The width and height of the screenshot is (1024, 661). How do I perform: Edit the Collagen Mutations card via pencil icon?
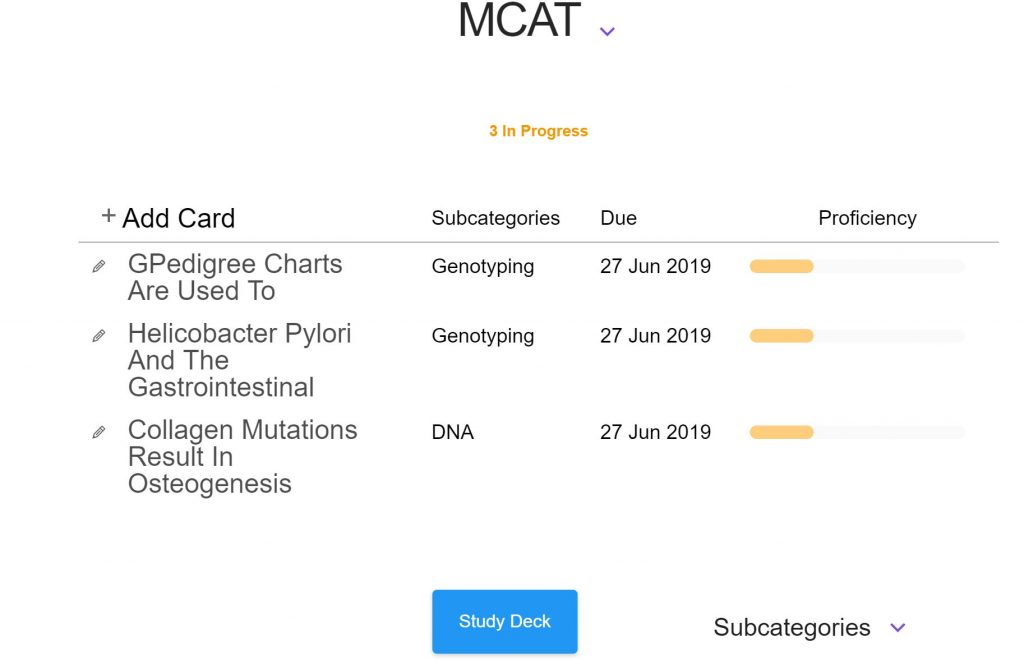point(99,432)
